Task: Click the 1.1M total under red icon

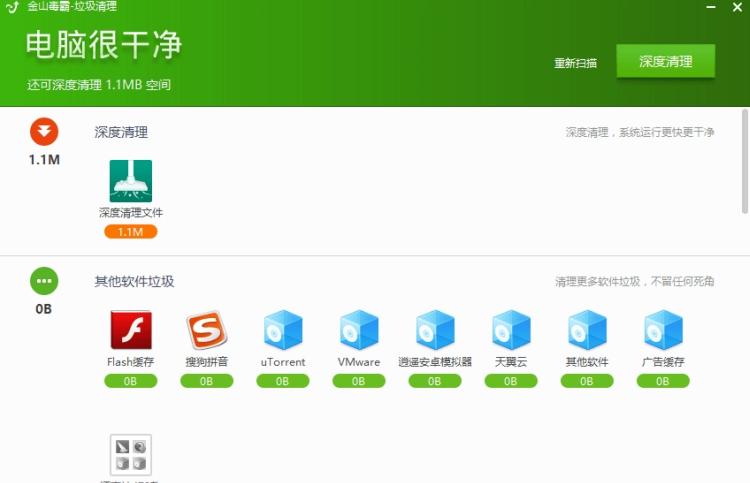Action: pyautogui.click(x=44, y=159)
